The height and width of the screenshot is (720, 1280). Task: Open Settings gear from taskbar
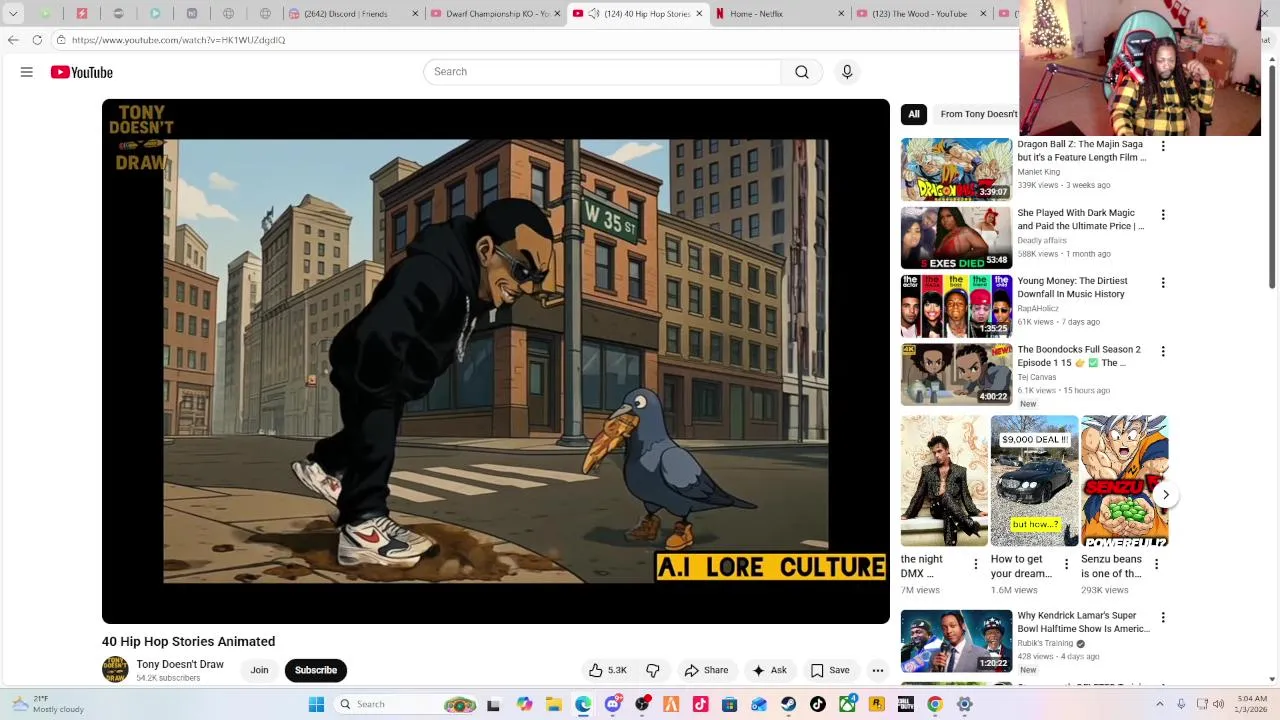[x=965, y=704]
